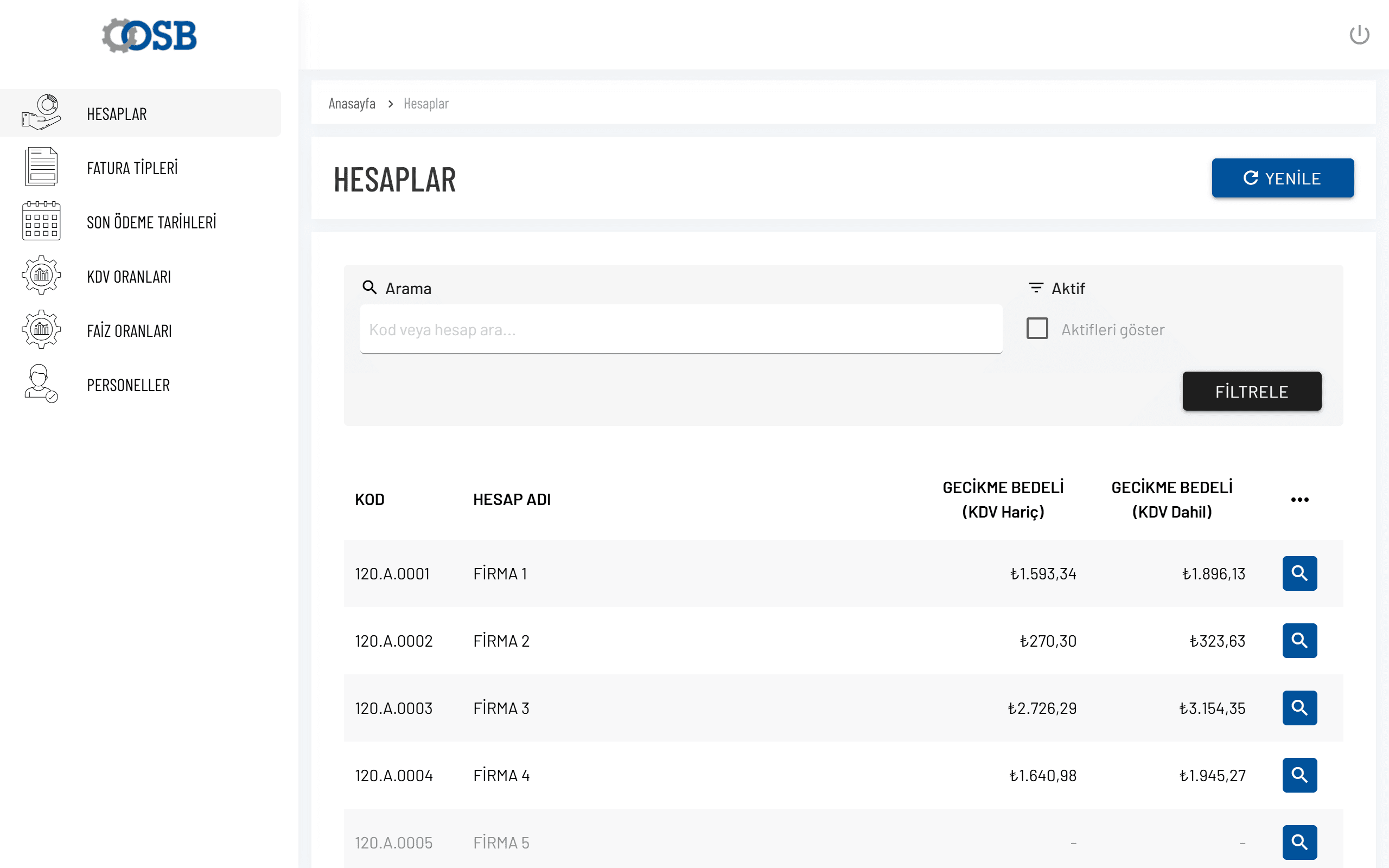Select HESAPLAR in the sidebar menu
The height and width of the screenshot is (868, 1389).
[117, 114]
